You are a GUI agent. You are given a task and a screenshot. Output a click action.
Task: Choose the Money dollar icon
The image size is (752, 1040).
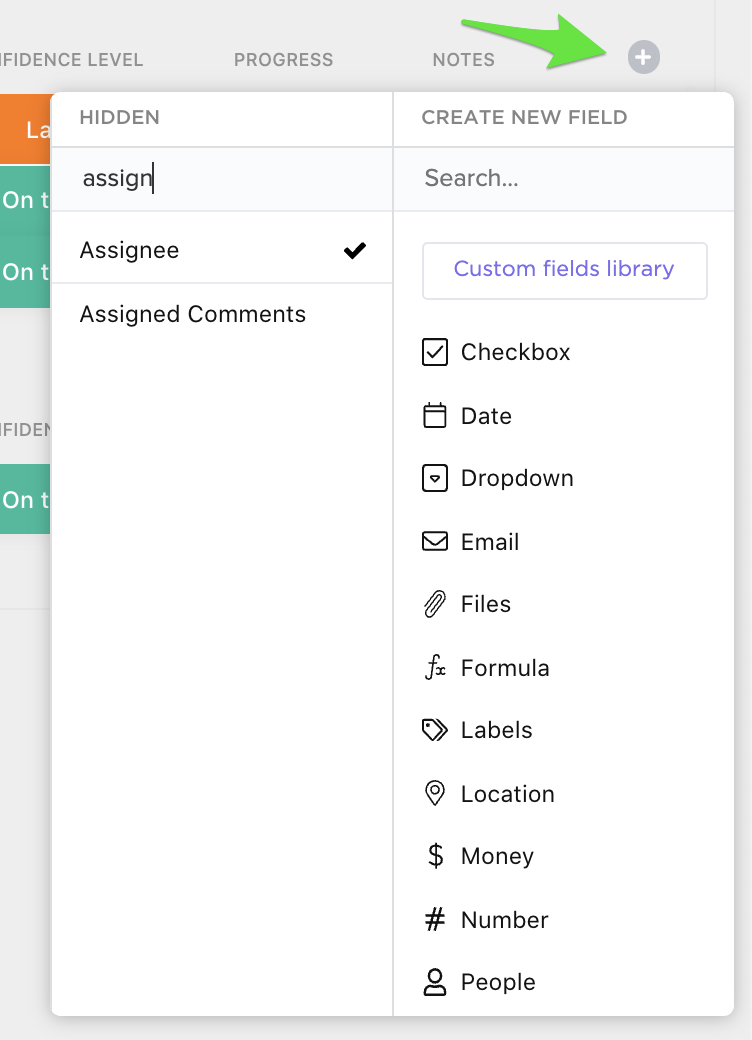click(x=435, y=856)
